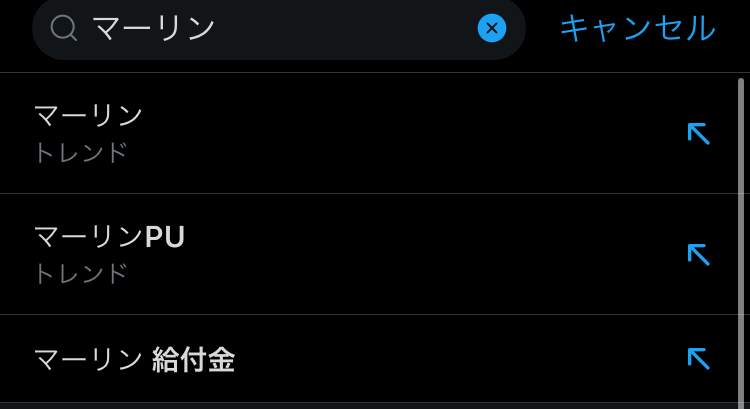Cancel the search with キャンセル

pyautogui.click(x=637, y=28)
